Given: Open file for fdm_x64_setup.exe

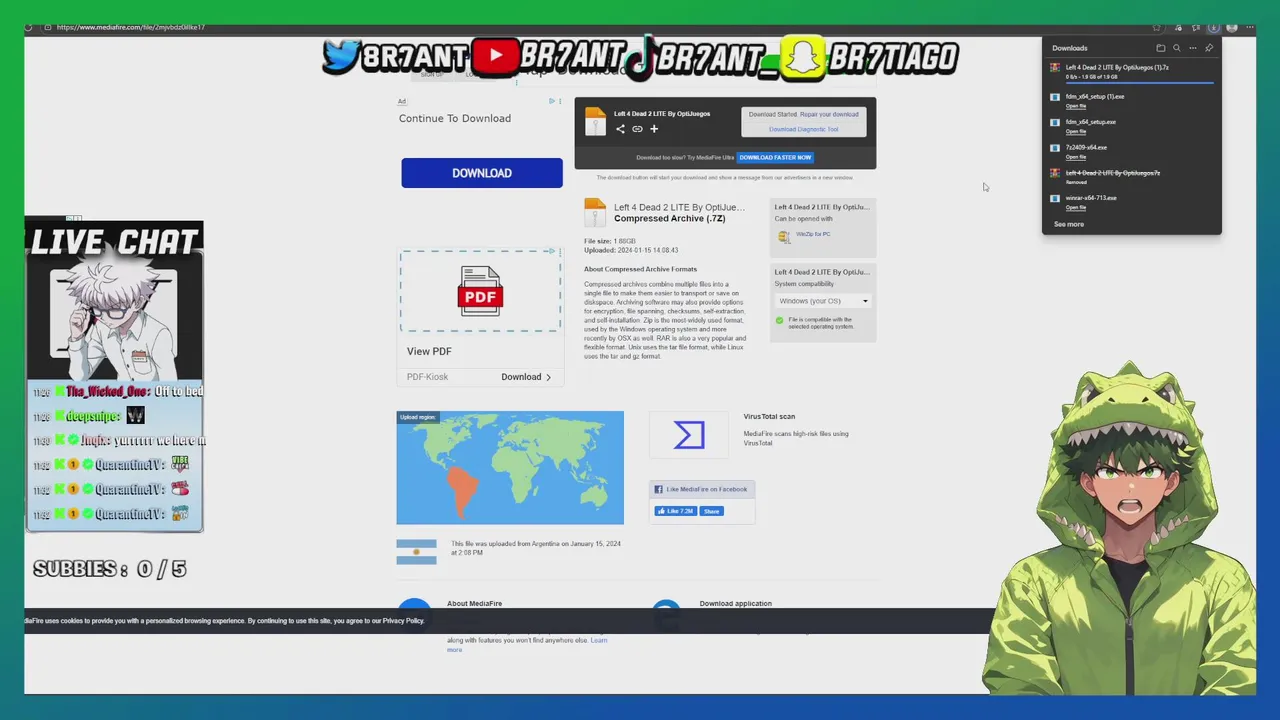Looking at the screenshot, I should 1076,131.
